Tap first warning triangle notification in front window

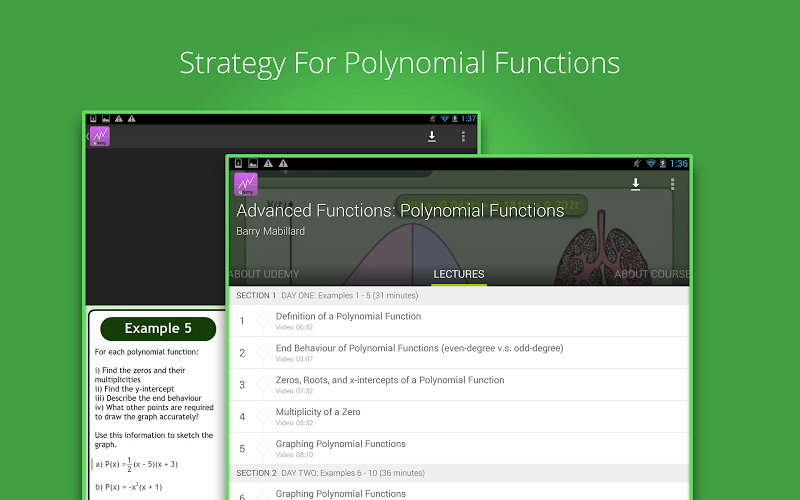(x=268, y=163)
